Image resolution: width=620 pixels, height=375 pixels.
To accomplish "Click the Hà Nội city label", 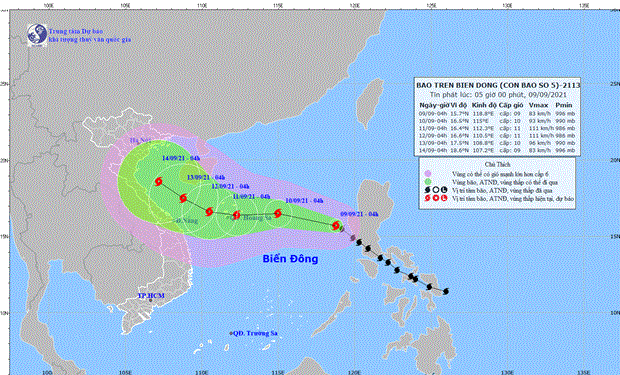I will point(138,140).
